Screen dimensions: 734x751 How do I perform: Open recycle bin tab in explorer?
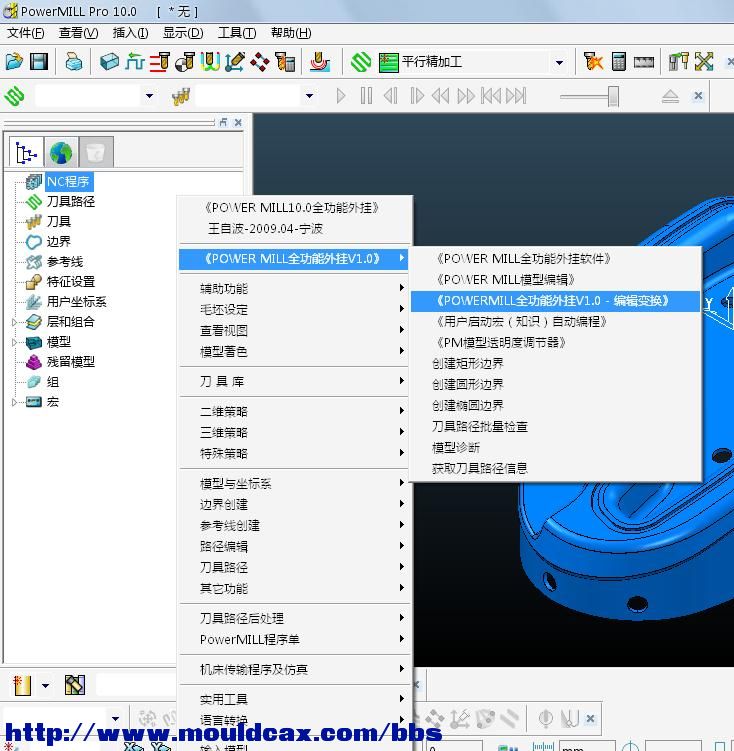(x=96, y=153)
